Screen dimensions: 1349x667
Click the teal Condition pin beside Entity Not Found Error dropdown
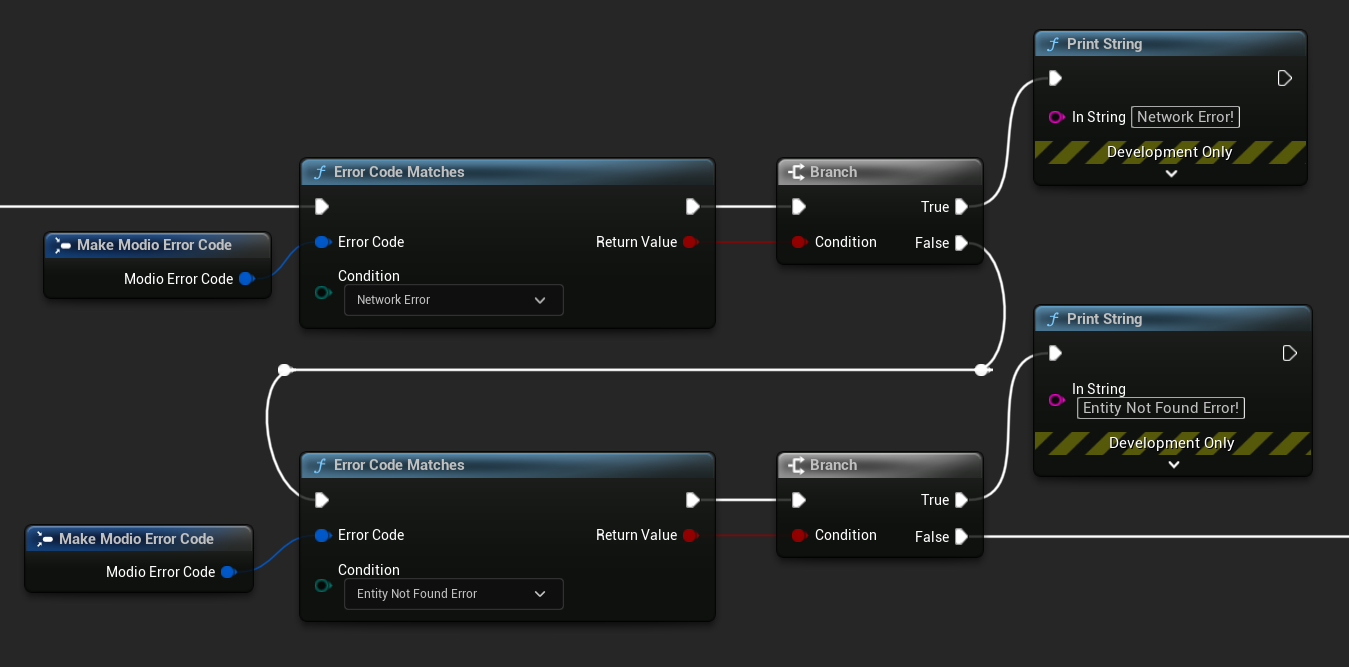[x=322, y=586]
